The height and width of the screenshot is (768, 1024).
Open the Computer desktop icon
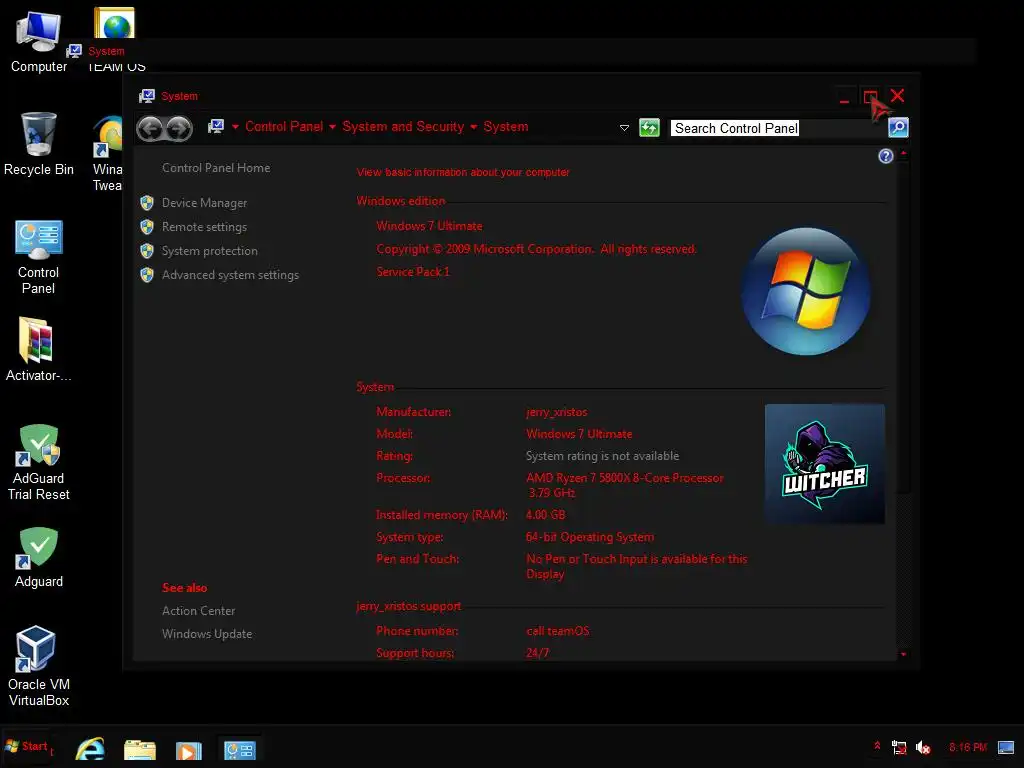click(39, 41)
